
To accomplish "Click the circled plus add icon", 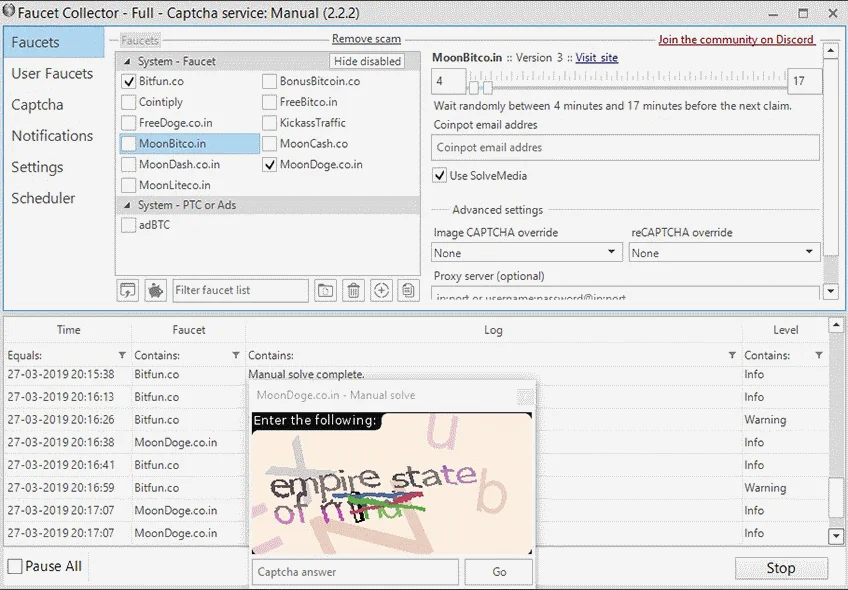I will coord(381,290).
